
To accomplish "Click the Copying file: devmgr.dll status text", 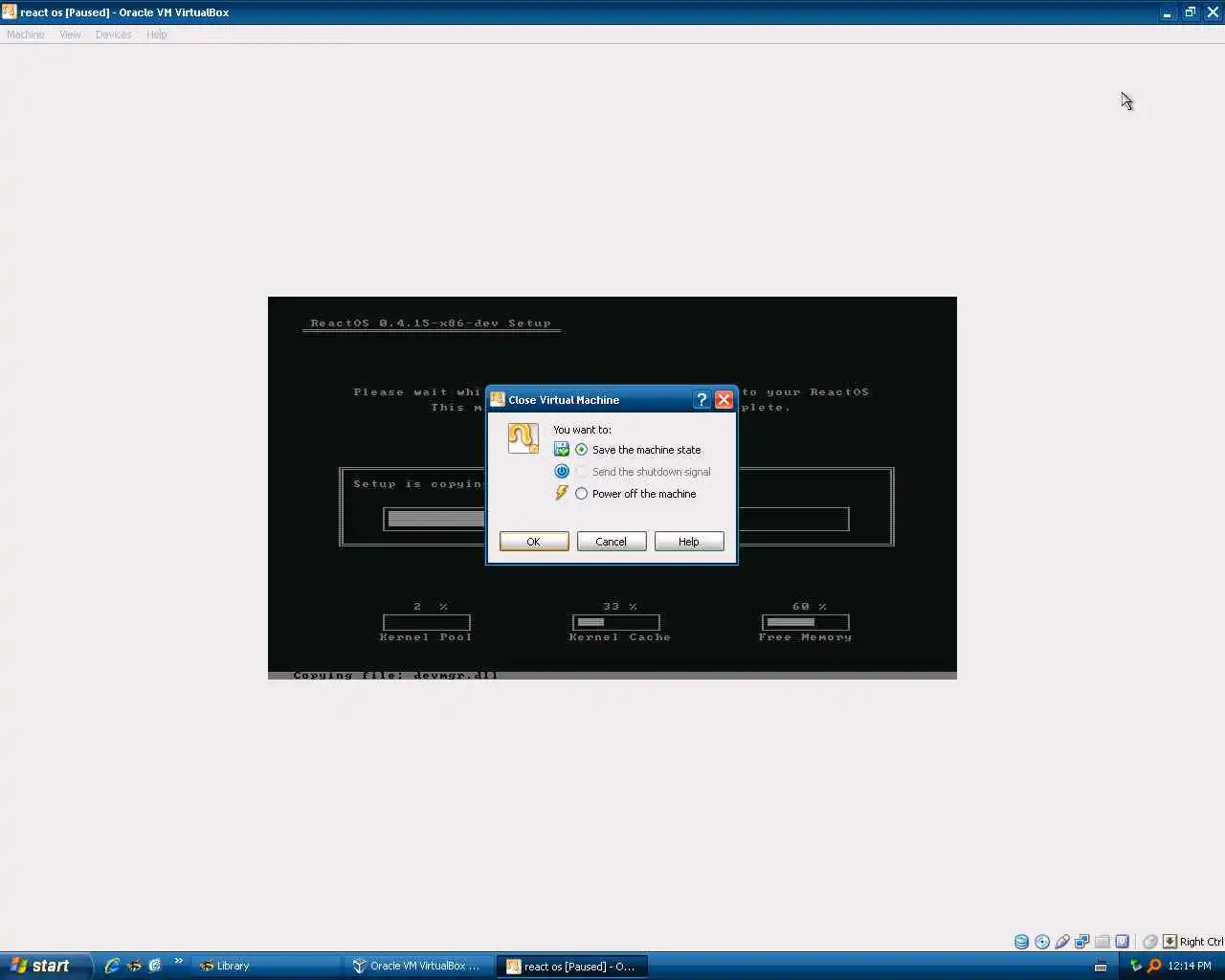I will (x=395, y=675).
